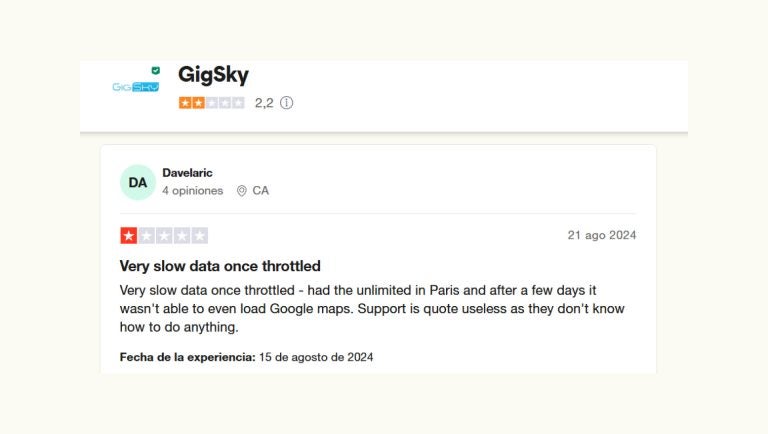Click the first orange star under GigSky

[x=185, y=102]
